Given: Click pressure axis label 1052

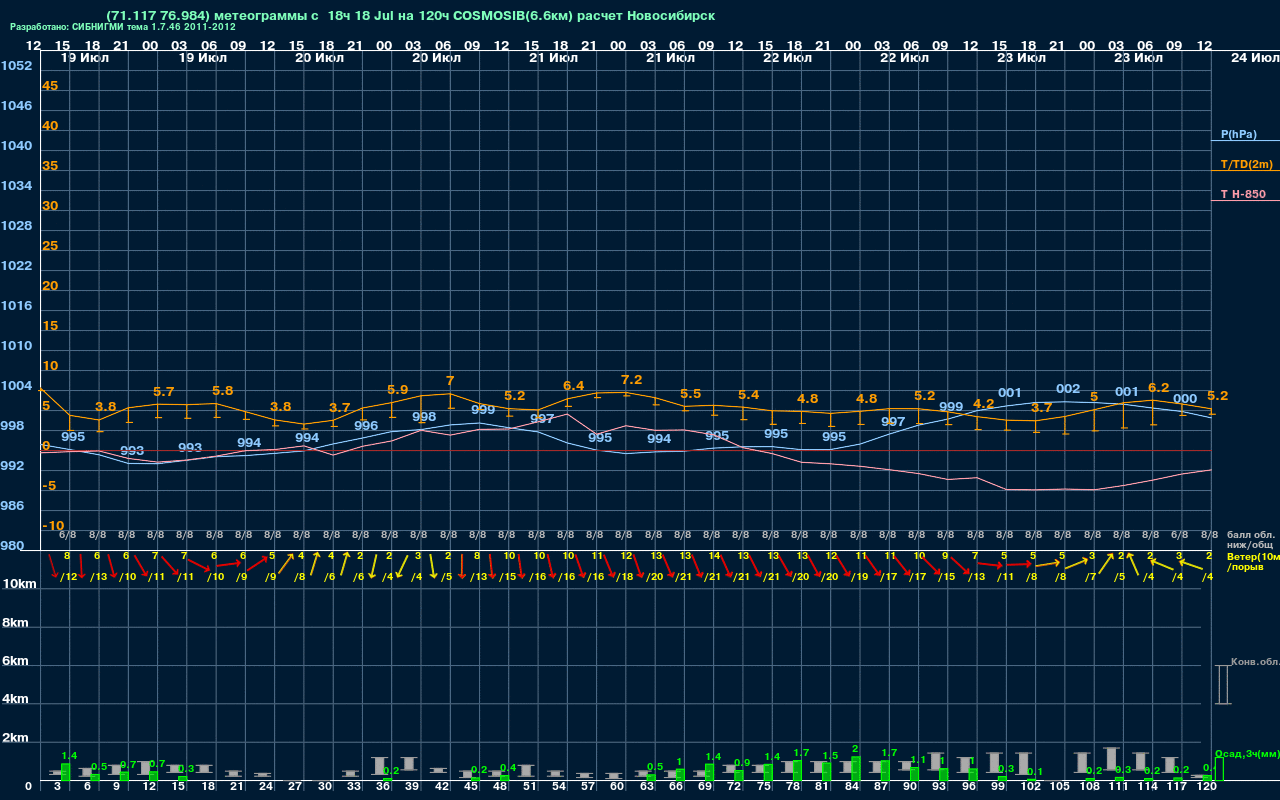Looking at the screenshot, I should pyautogui.click(x=16, y=66).
